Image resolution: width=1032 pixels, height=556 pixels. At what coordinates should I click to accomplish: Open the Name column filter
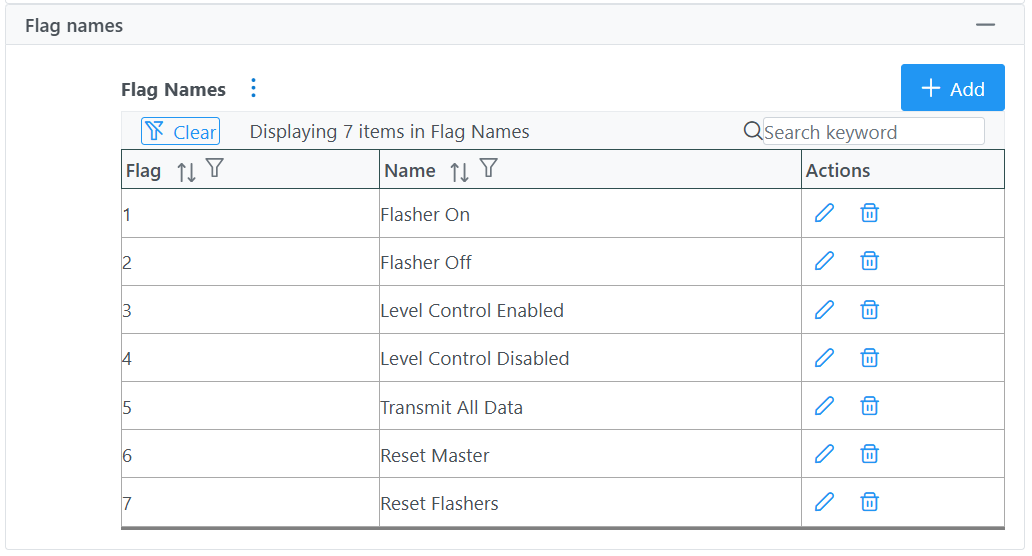click(488, 168)
